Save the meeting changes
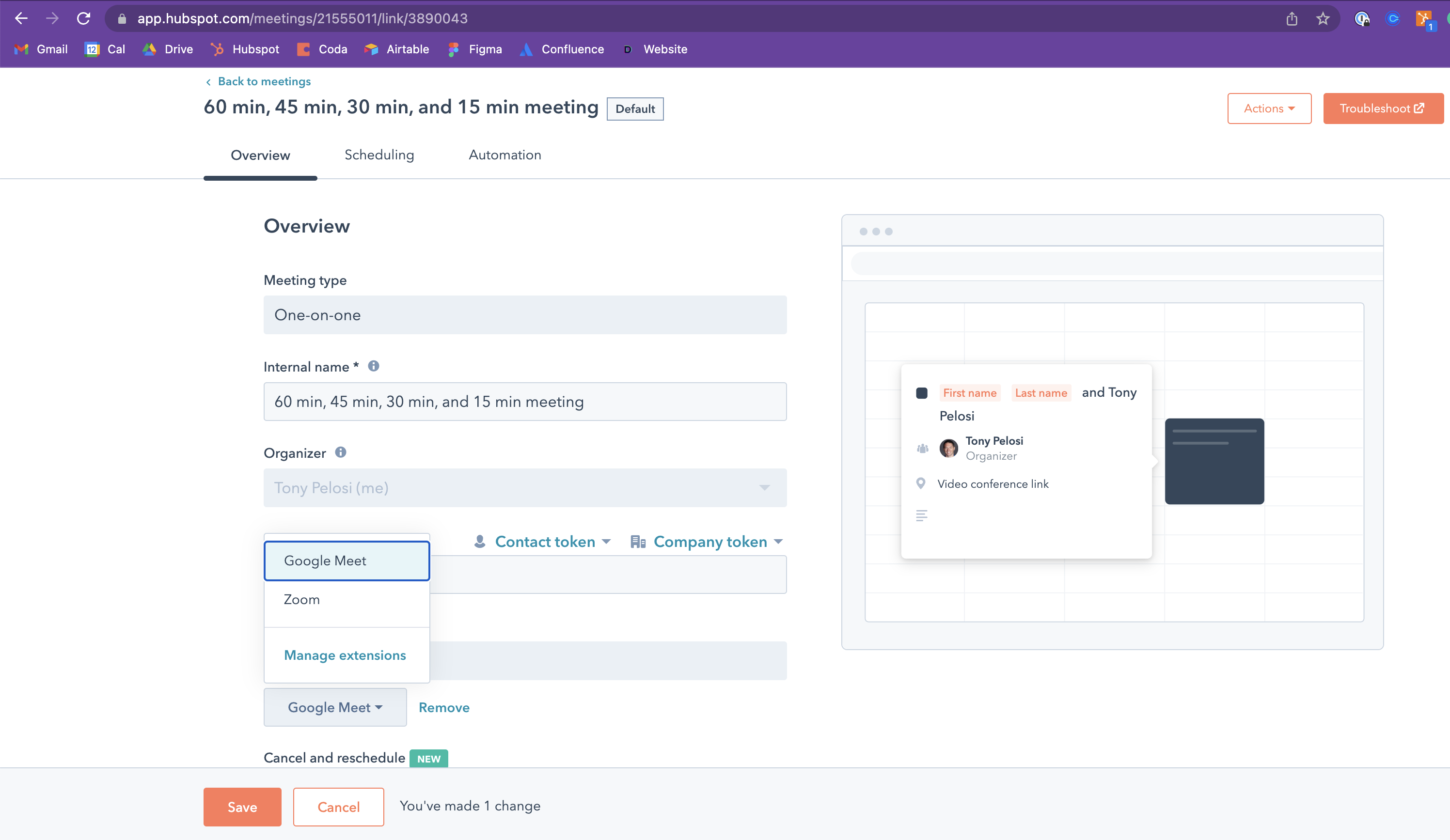This screenshot has width=1450, height=840. pyautogui.click(x=242, y=807)
